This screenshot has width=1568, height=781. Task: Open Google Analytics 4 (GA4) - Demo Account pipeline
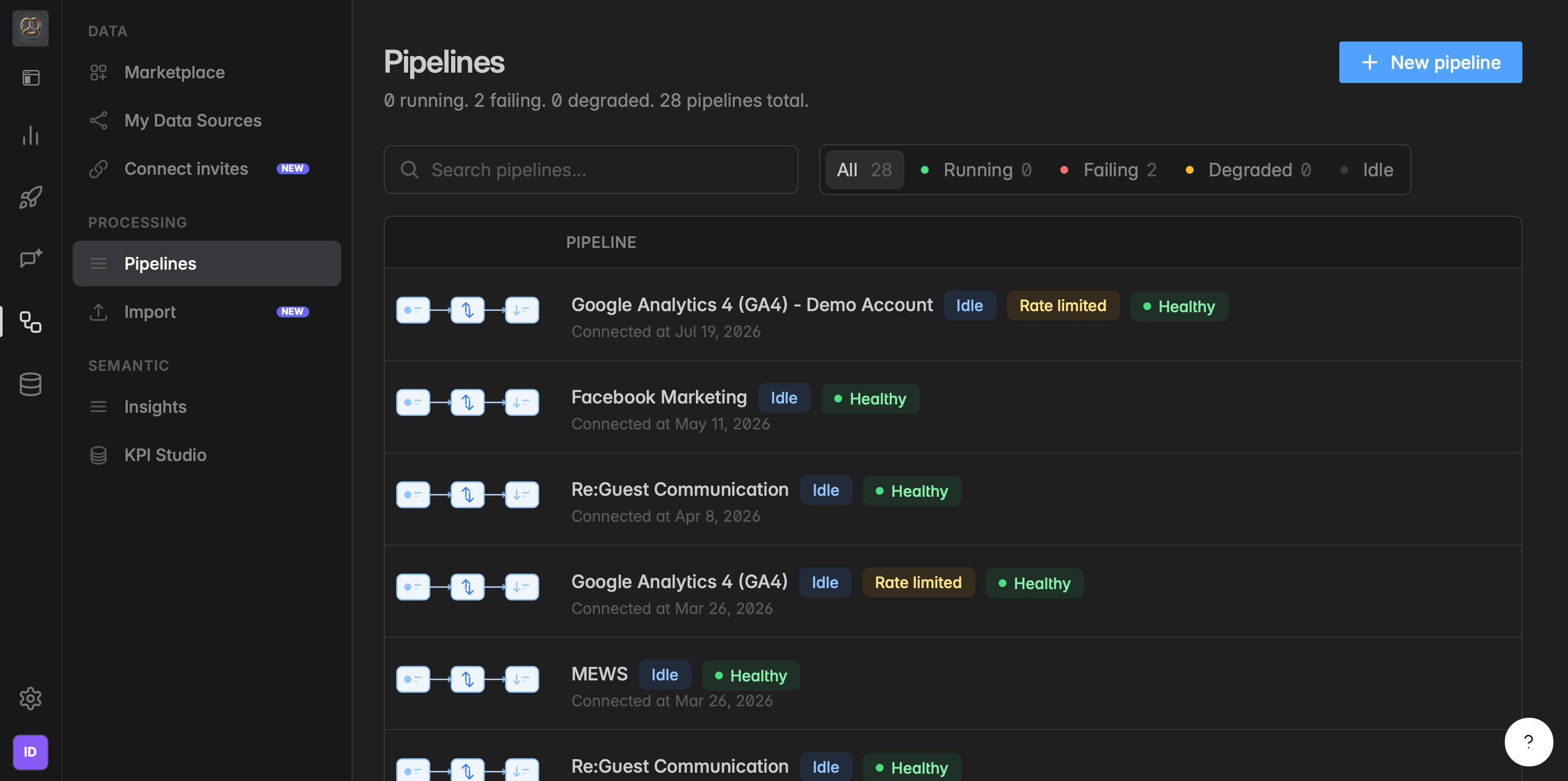pyautogui.click(x=752, y=305)
